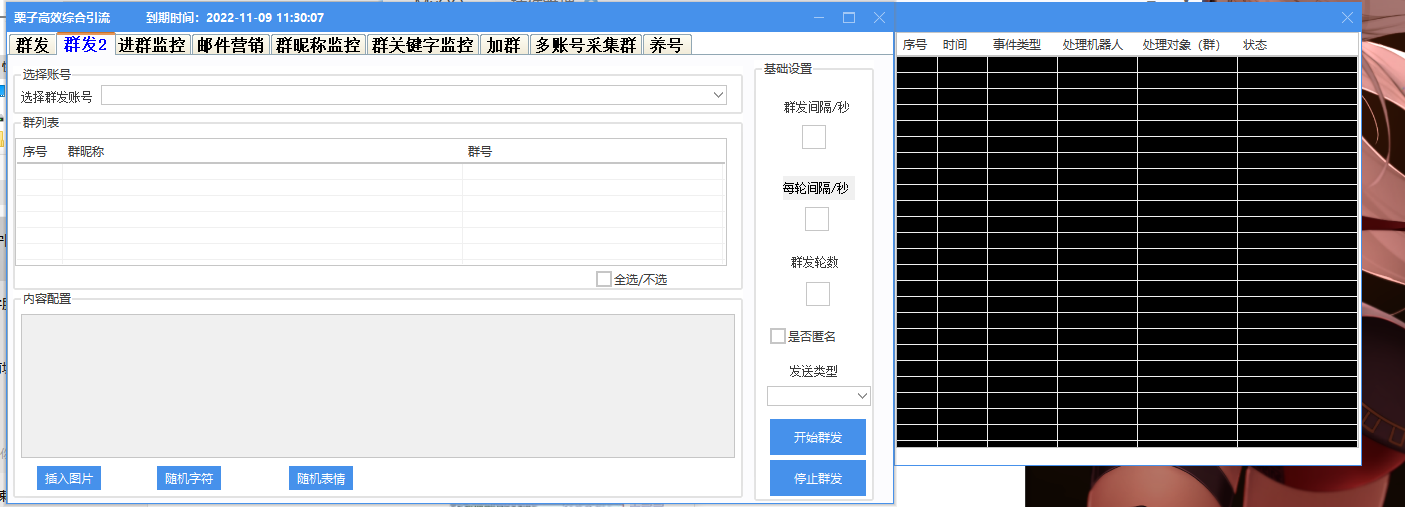1405x507 pixels.
Task: Toggle the 全选/不选 checkbox
Action: pos(604,279)
